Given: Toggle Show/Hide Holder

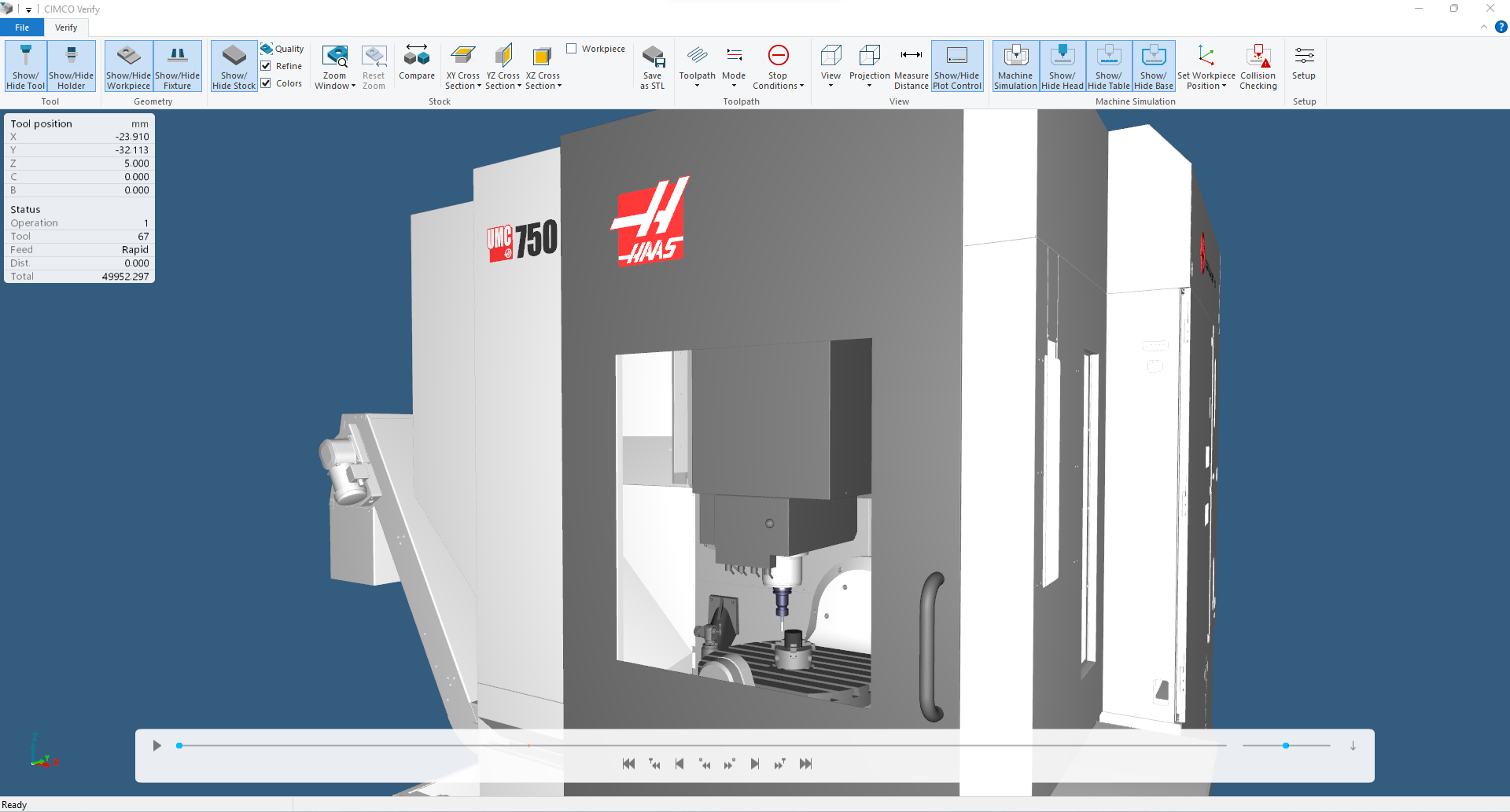Looking at the screenshot, I should 72,66.
